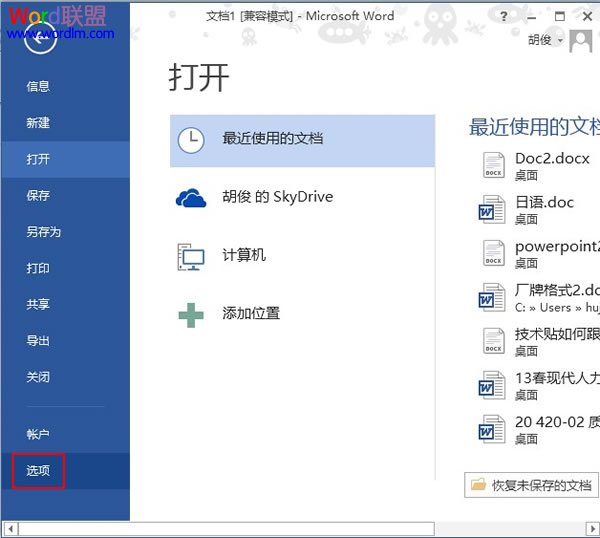This screenshot has height=538, width=600.
Task: Open 导出 (Export) in the sidebar
Action: [38, 341]
